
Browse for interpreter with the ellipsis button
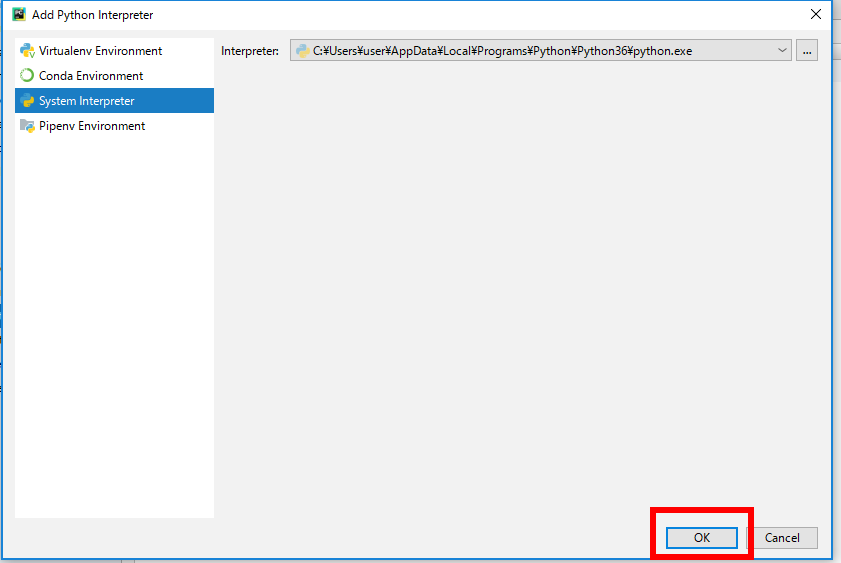[x=807, y=50]
